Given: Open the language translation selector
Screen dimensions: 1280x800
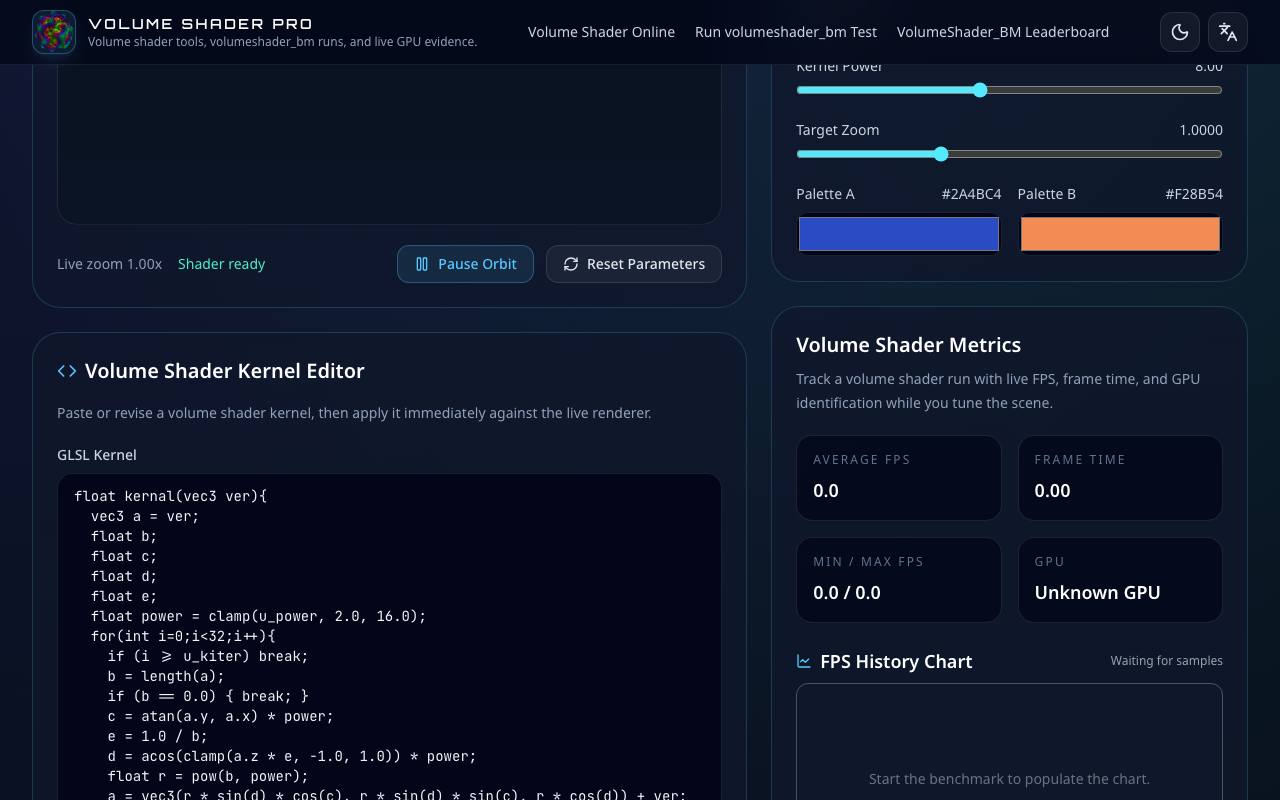Looking at the screenshot, I should pyautogui.click(x=1228, y=32).
